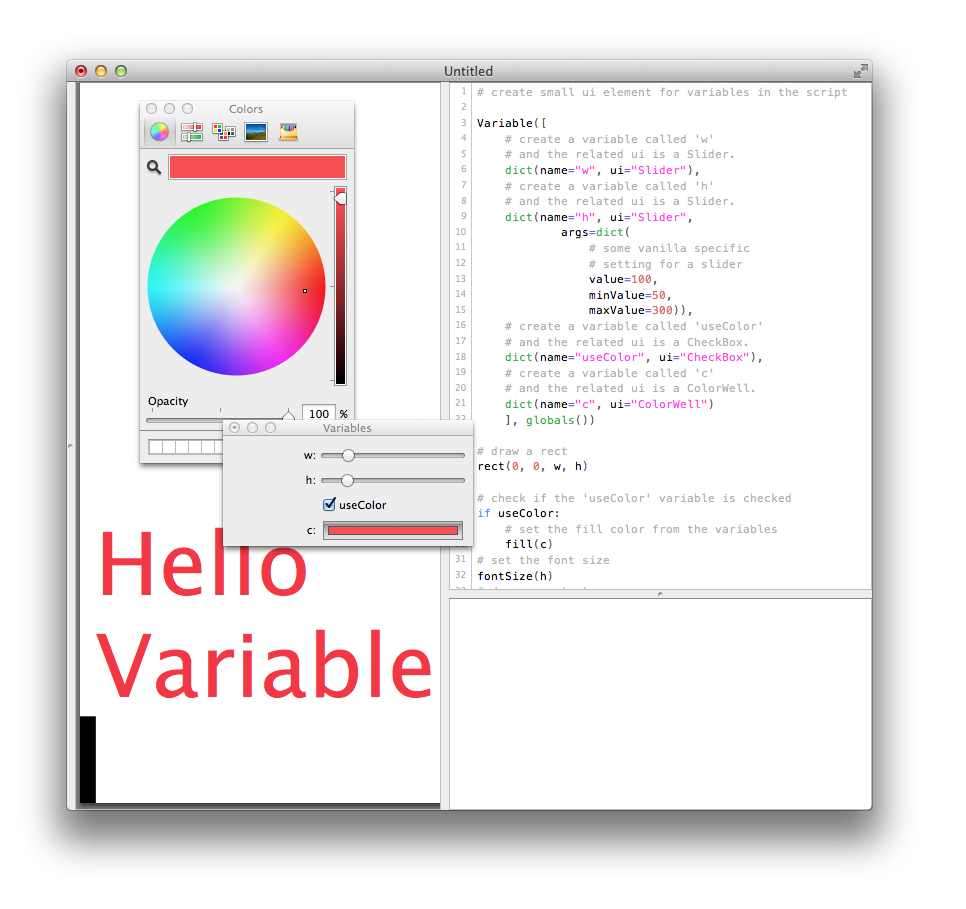Click the 'if useColor:' code line
Screen dimensions: 966x909
click(x=518, y=513)
